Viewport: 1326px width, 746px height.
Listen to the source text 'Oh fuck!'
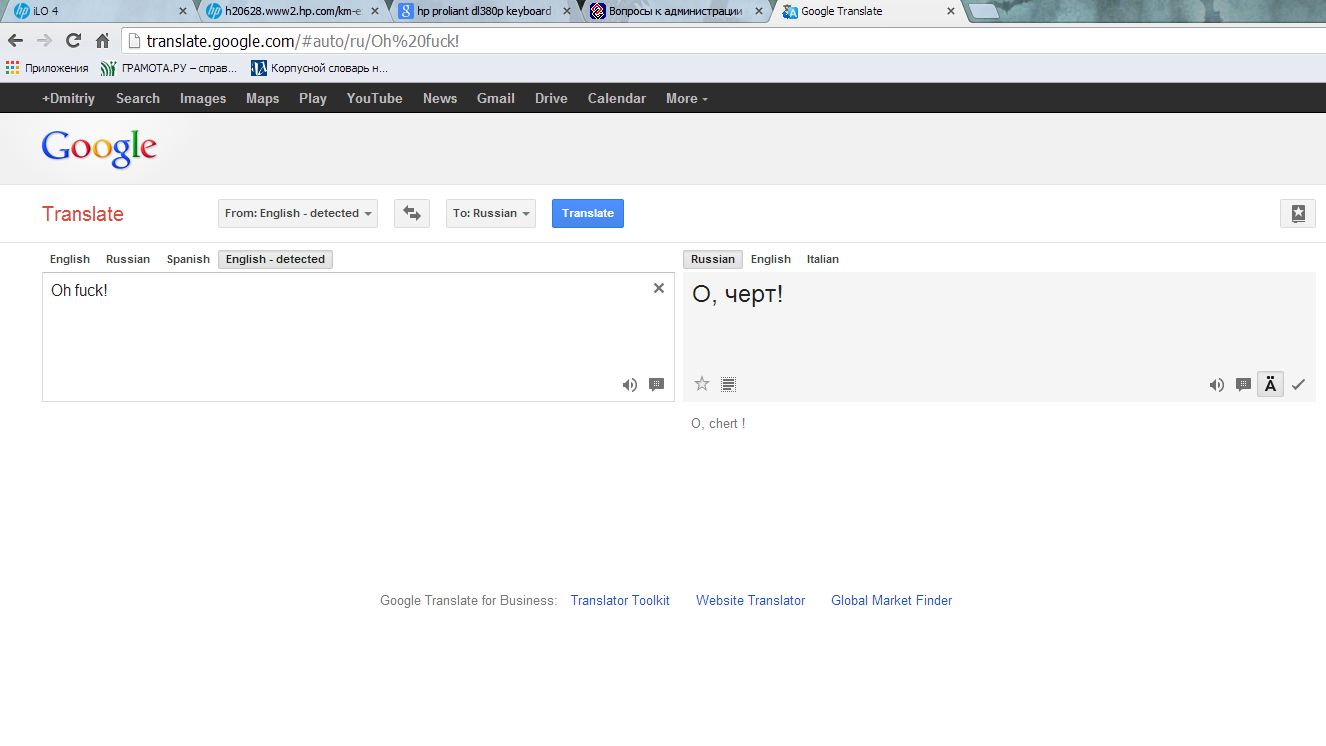tap(630, 384)
